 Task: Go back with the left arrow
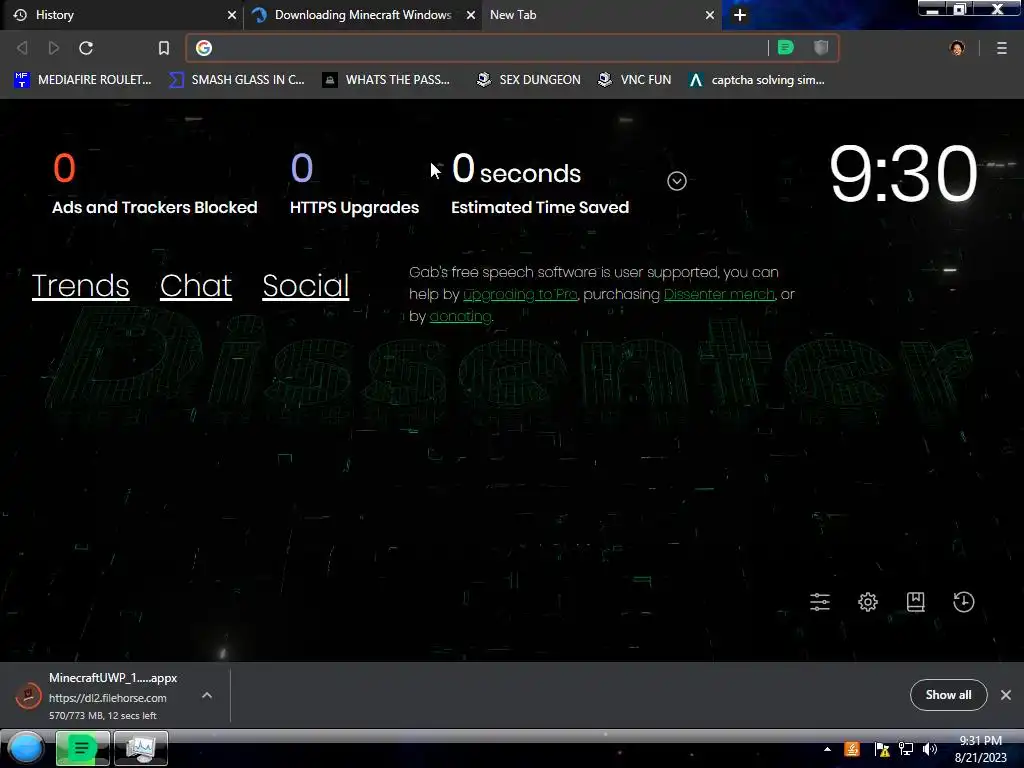(x=22, y=48)
